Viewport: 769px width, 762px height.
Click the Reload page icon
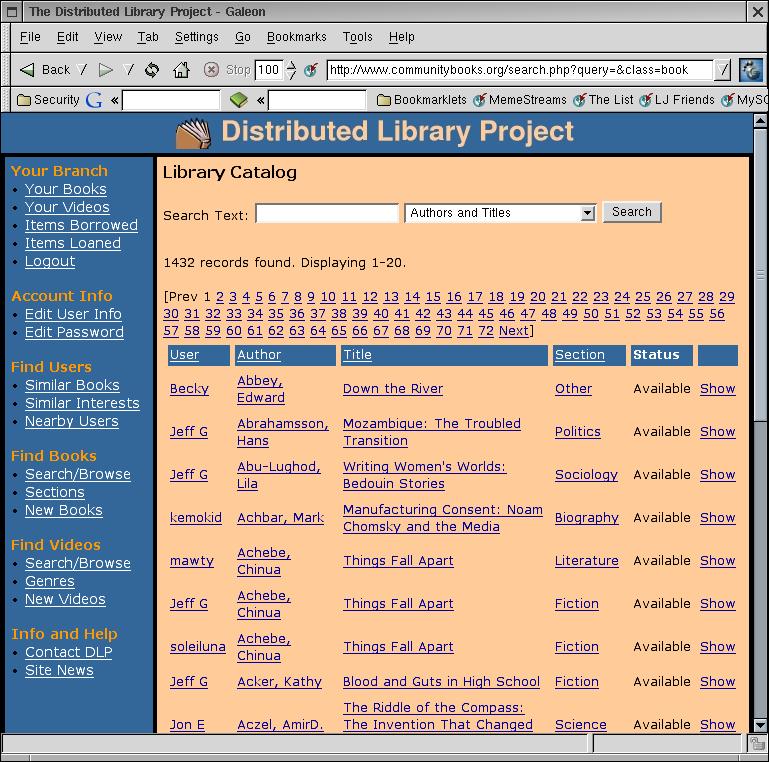coord(152,70)
